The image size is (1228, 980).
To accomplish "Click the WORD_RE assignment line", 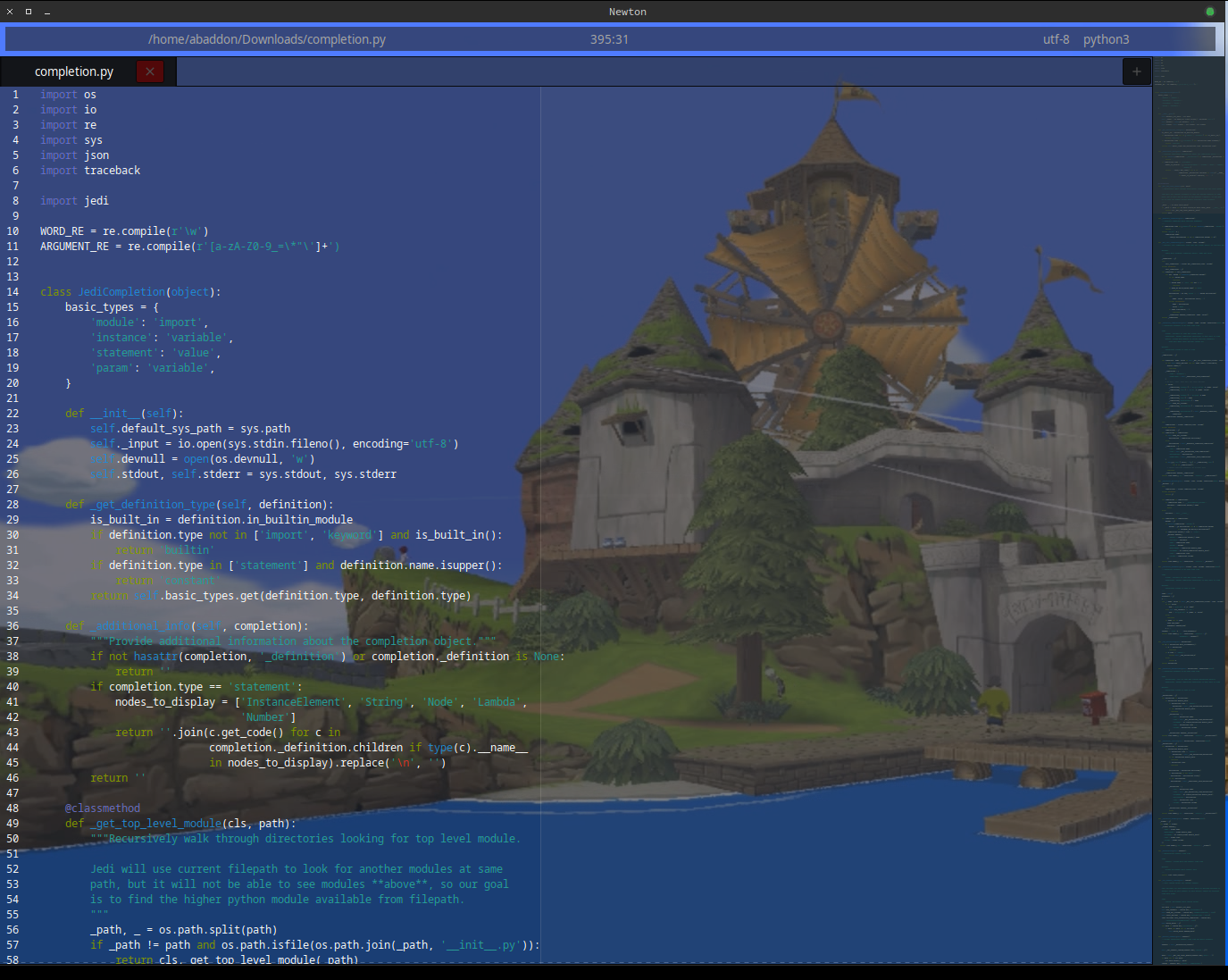I will 124,231.
